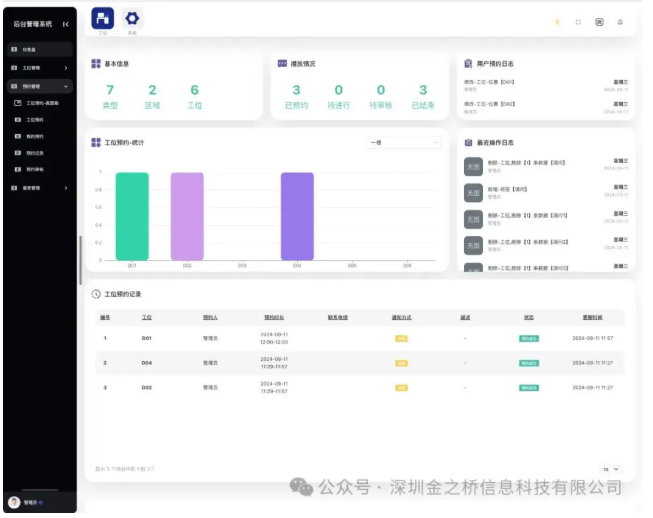The width and height of the screenshot is (653, 518).
Task: Click the icon beside 播放情况 card title
Action: [282, 63]
